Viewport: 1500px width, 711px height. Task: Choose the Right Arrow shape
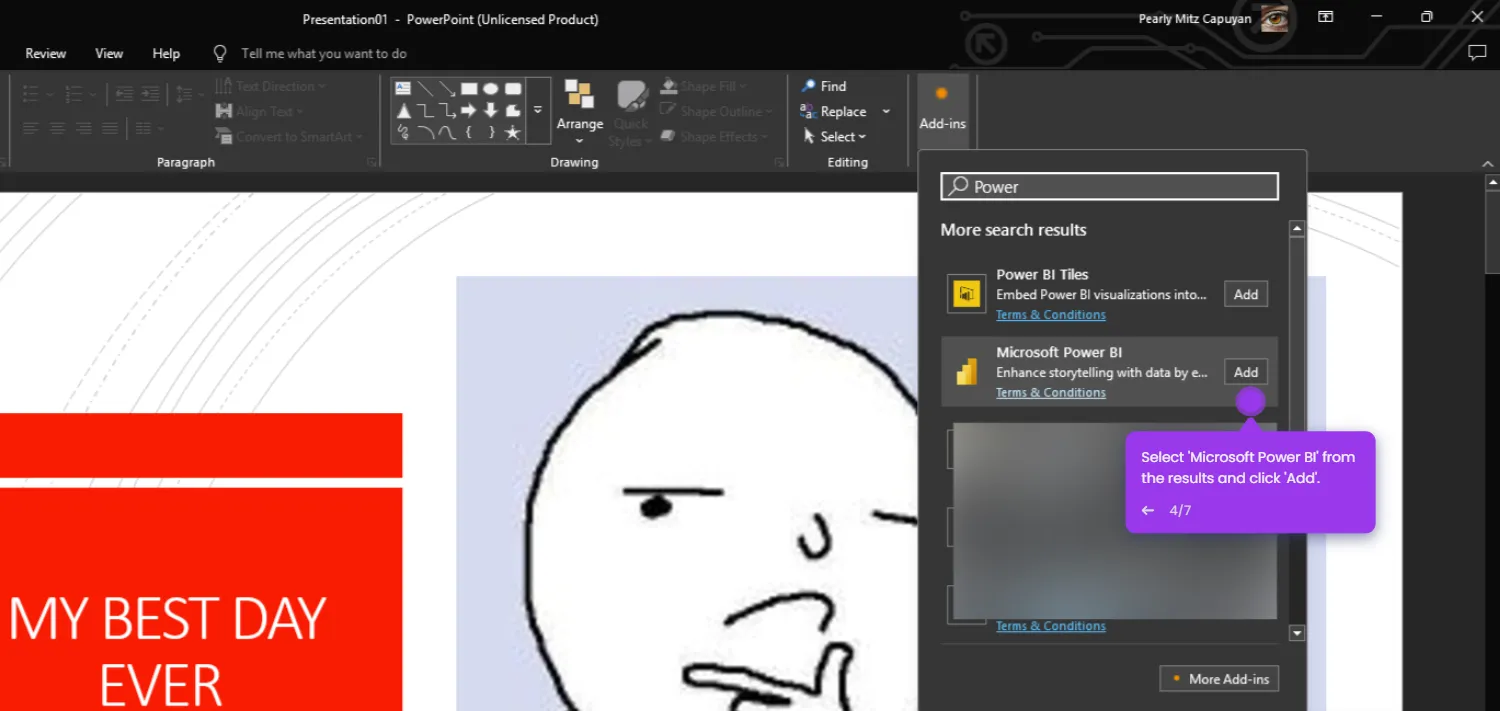tap(469, 110)
